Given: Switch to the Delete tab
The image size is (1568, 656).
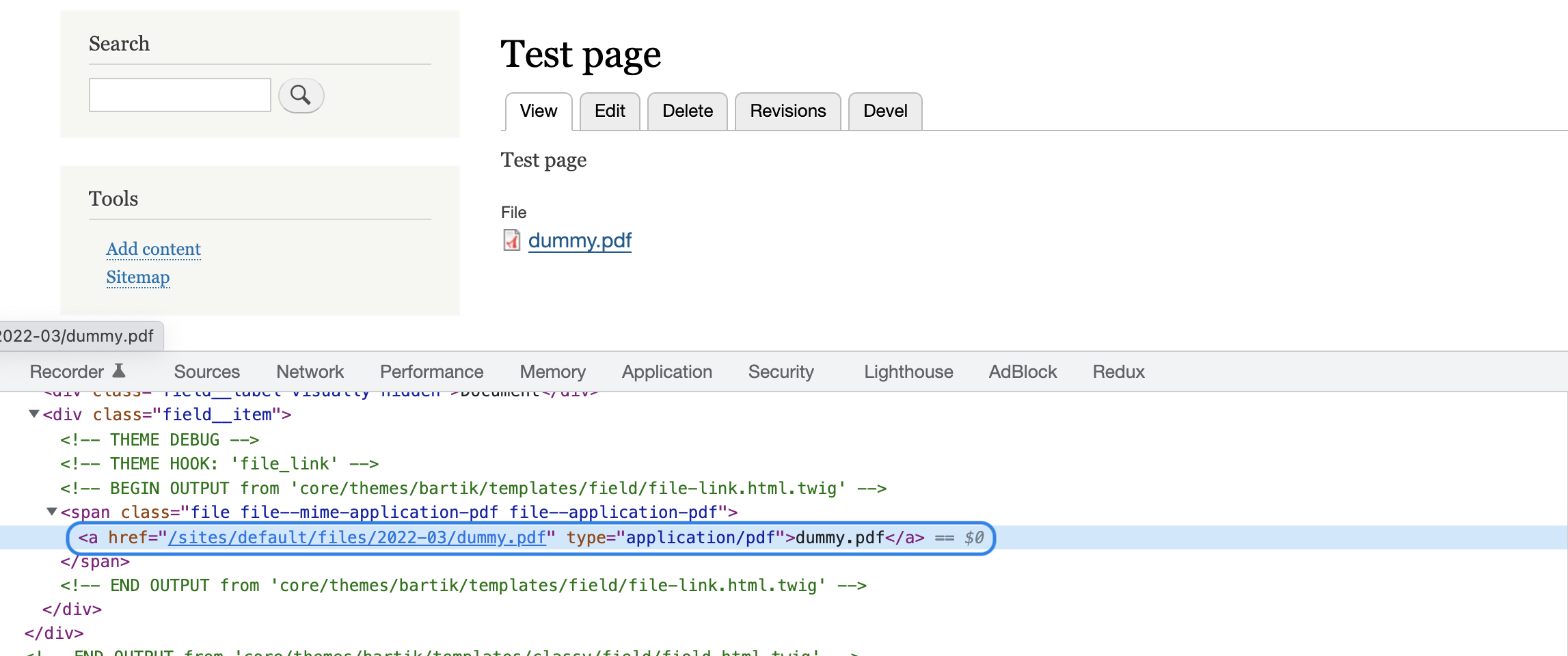Looking at the screenshot, I should coord(688,111).
